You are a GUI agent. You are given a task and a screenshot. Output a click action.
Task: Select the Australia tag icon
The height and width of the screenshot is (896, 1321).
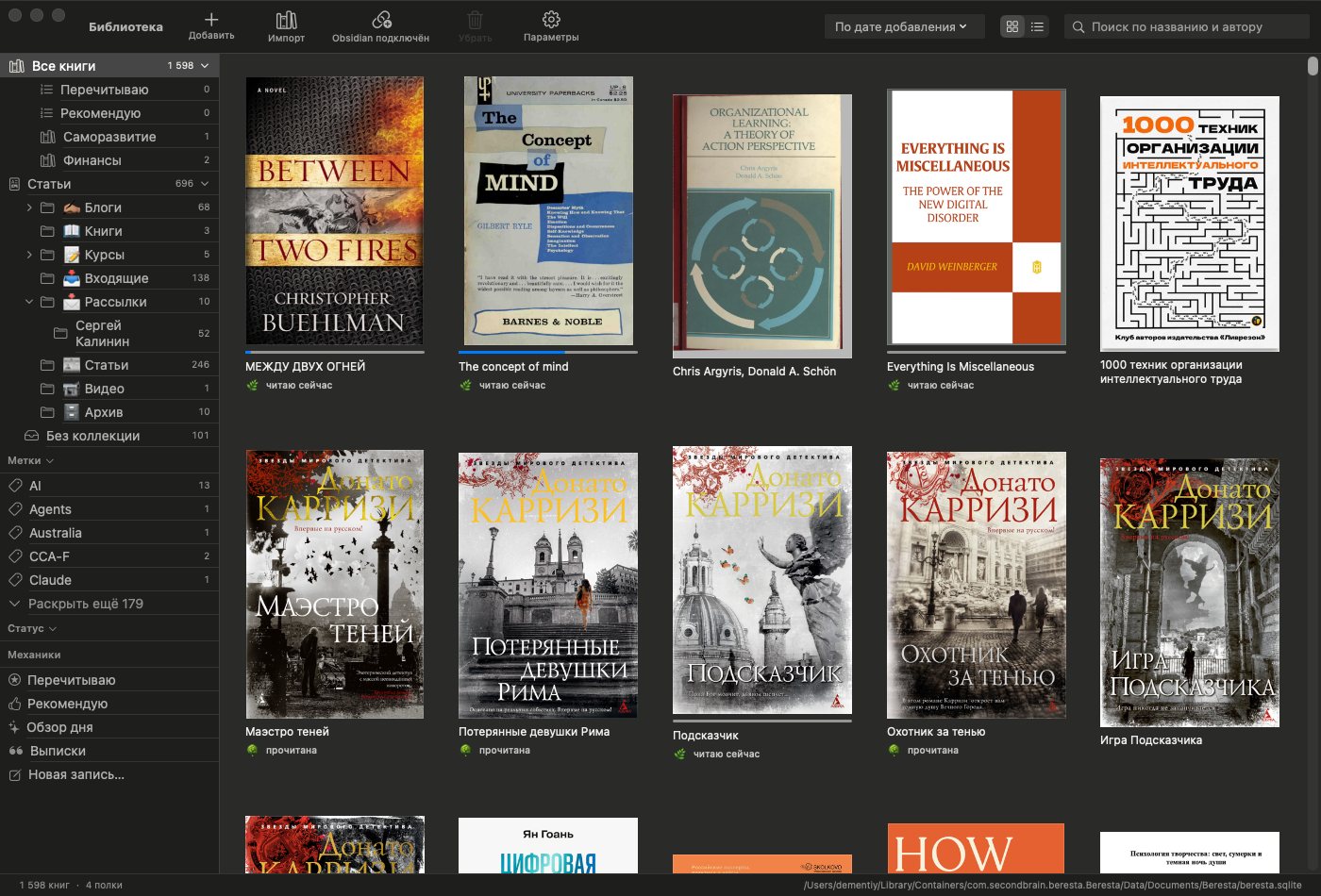pos(15,533)
